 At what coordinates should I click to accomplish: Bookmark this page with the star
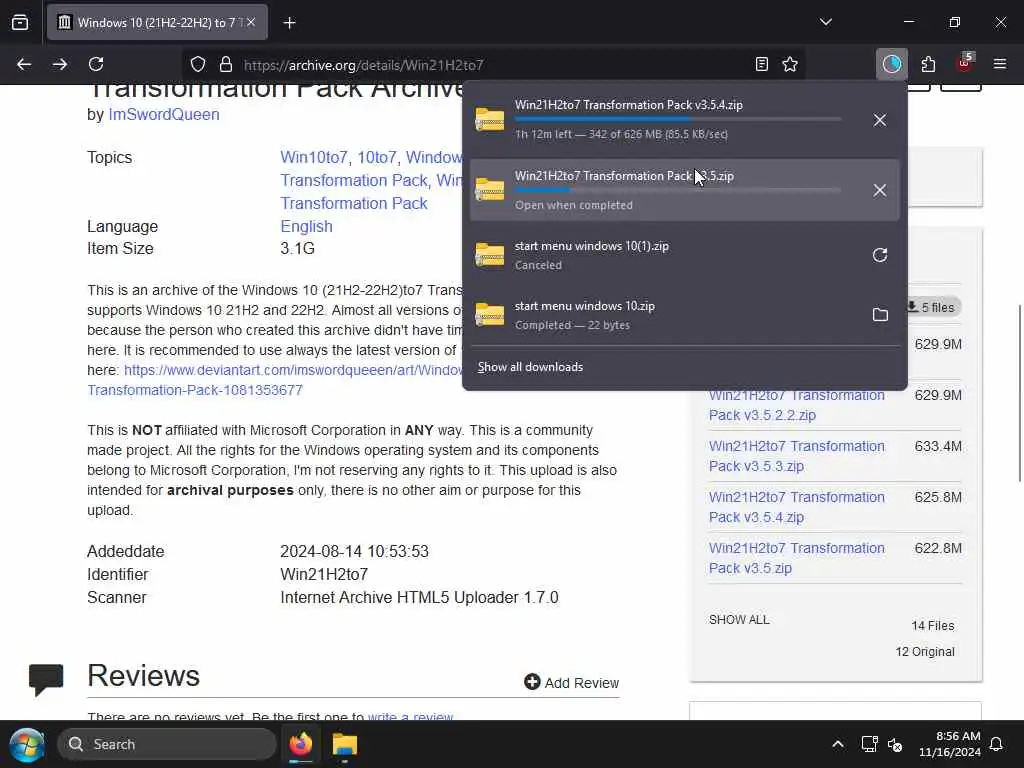click(790, 64)
